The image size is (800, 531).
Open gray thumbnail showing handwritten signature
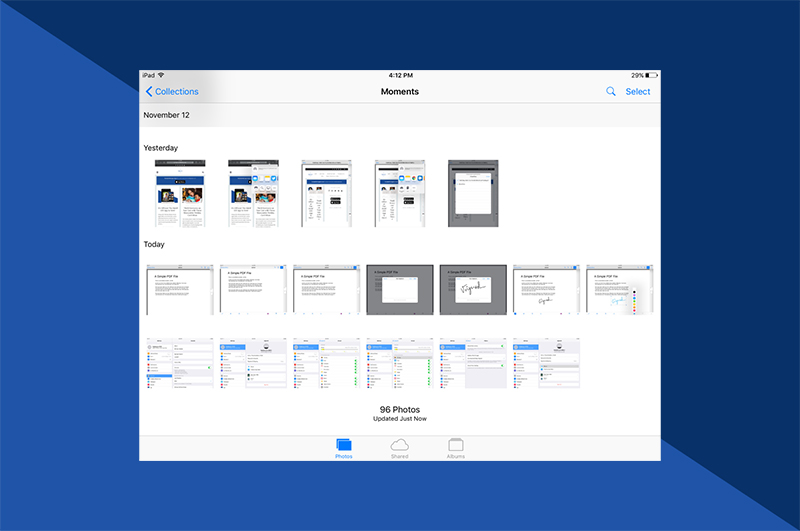pyautogui.click(x=473, y=290)
